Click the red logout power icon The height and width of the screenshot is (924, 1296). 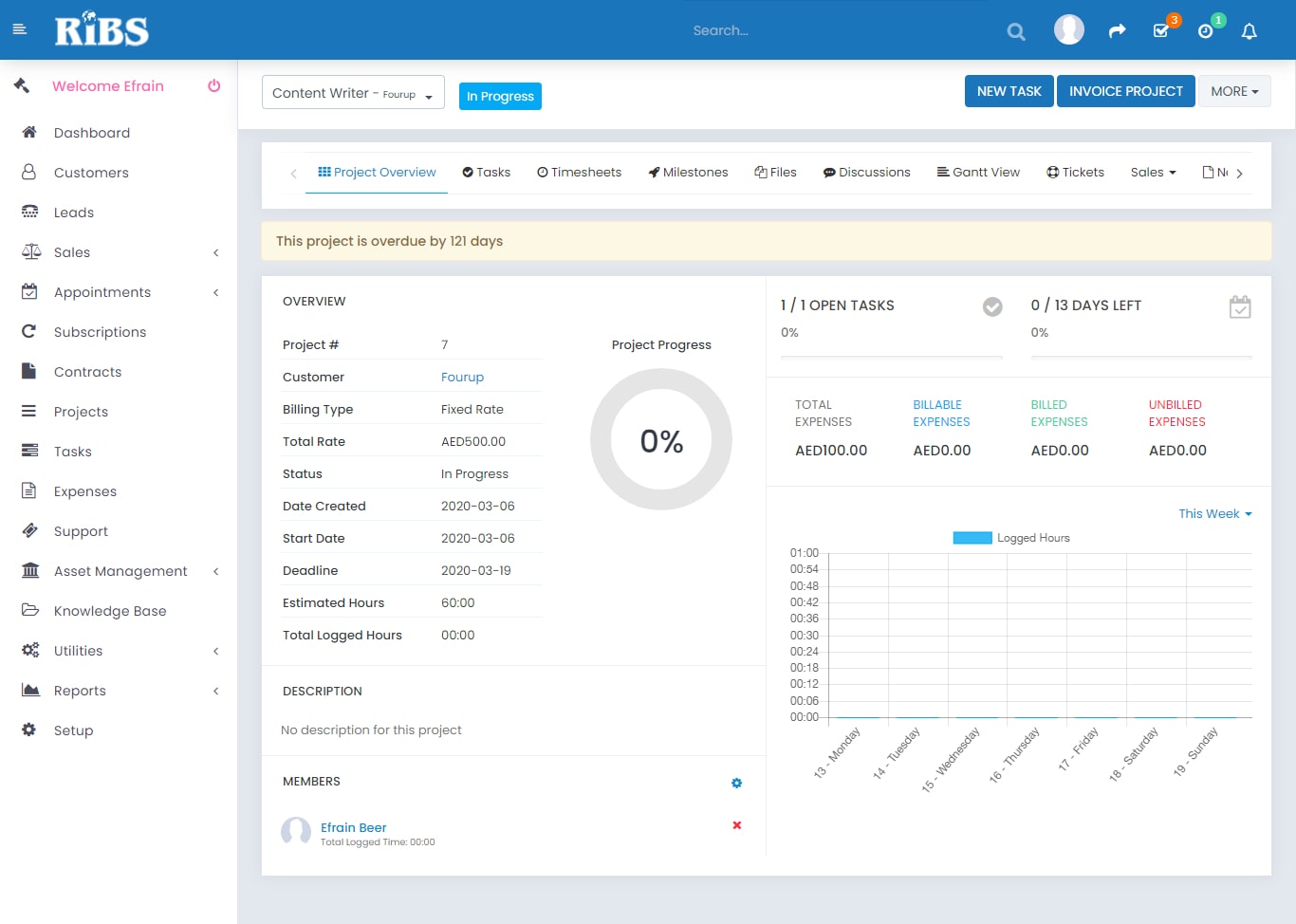pyautogui.click(x=214, y=85)
